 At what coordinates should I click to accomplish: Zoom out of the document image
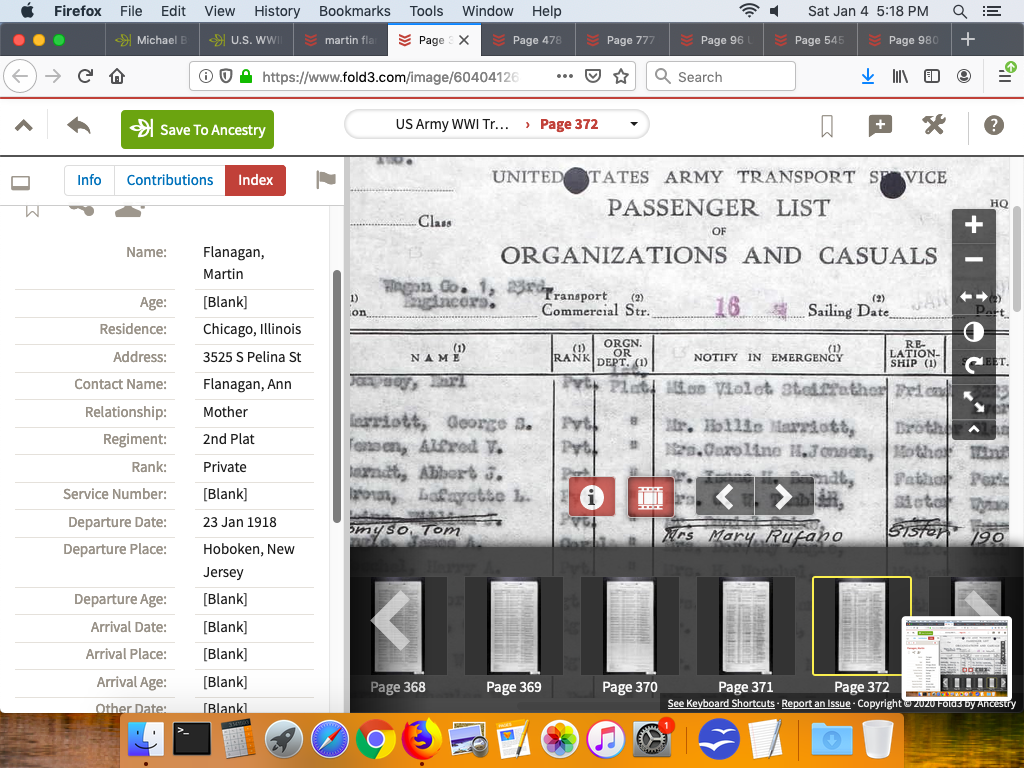click(973, 260)
